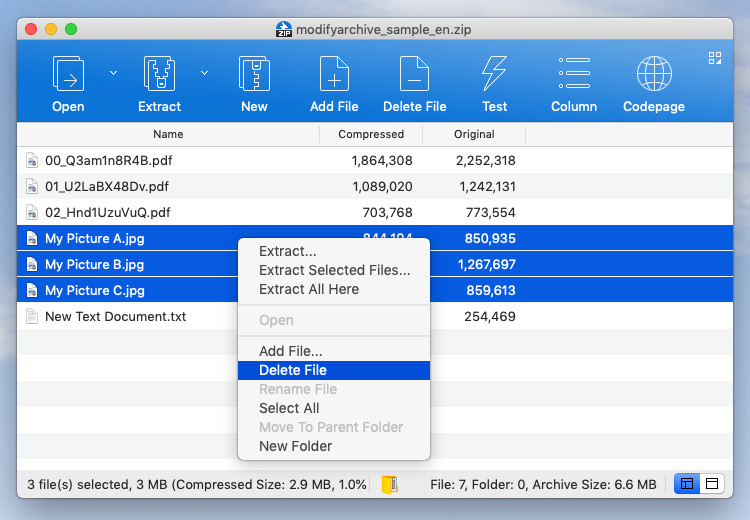
Task: Toggle the toolbar customize grid icon
Action: click(714, 58)
